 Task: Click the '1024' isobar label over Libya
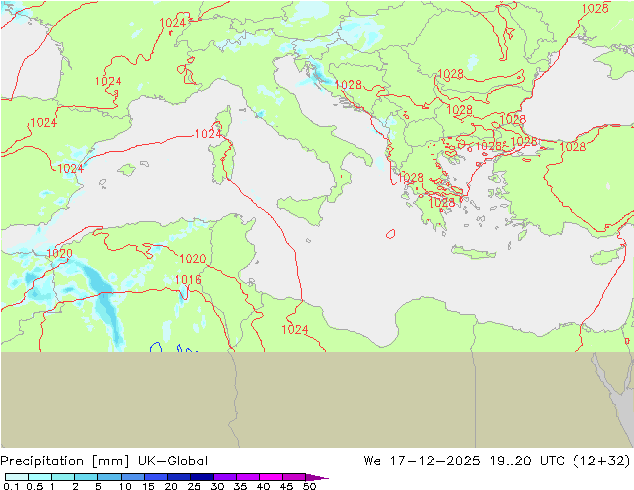pyautogui.click(x=295, y=329)
